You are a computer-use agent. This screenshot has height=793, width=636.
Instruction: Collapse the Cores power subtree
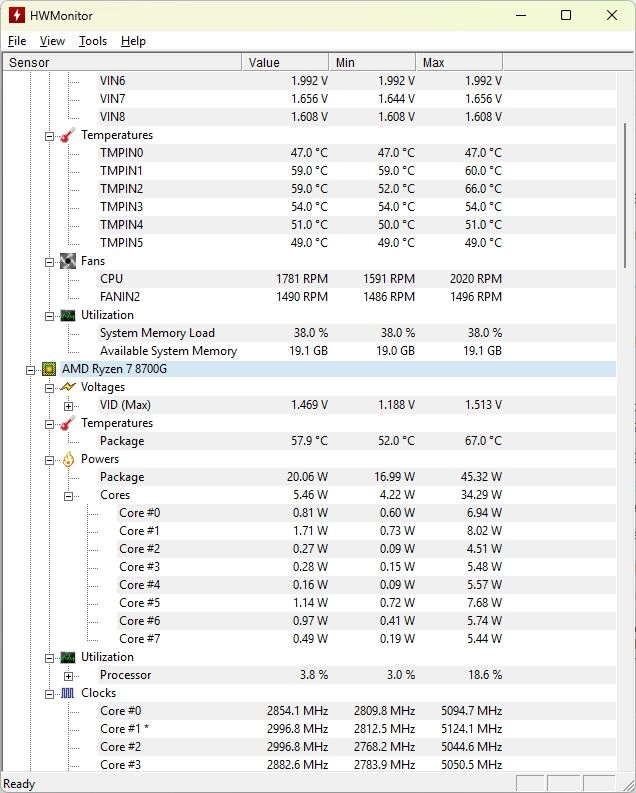tap(68, 496)
